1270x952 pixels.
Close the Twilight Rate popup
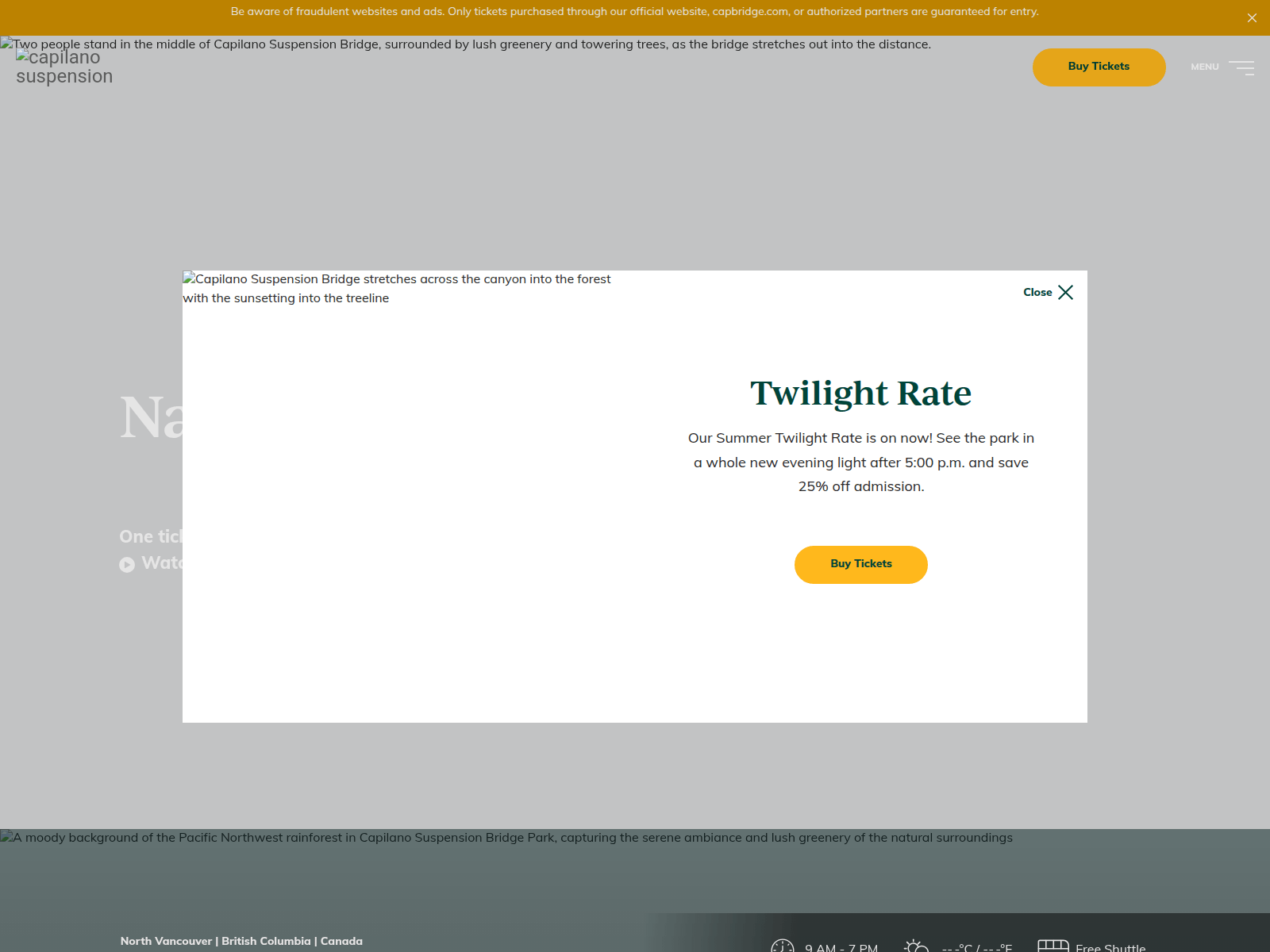tap(1048, 292)
